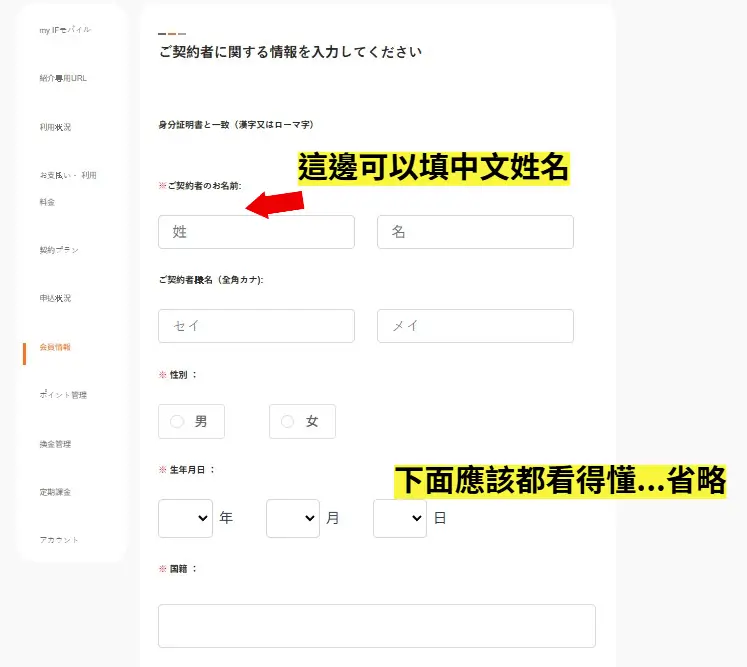This screenshot has height=667, width=747.
Task: Open the birth day 日 dropdown
Action: 400,518
